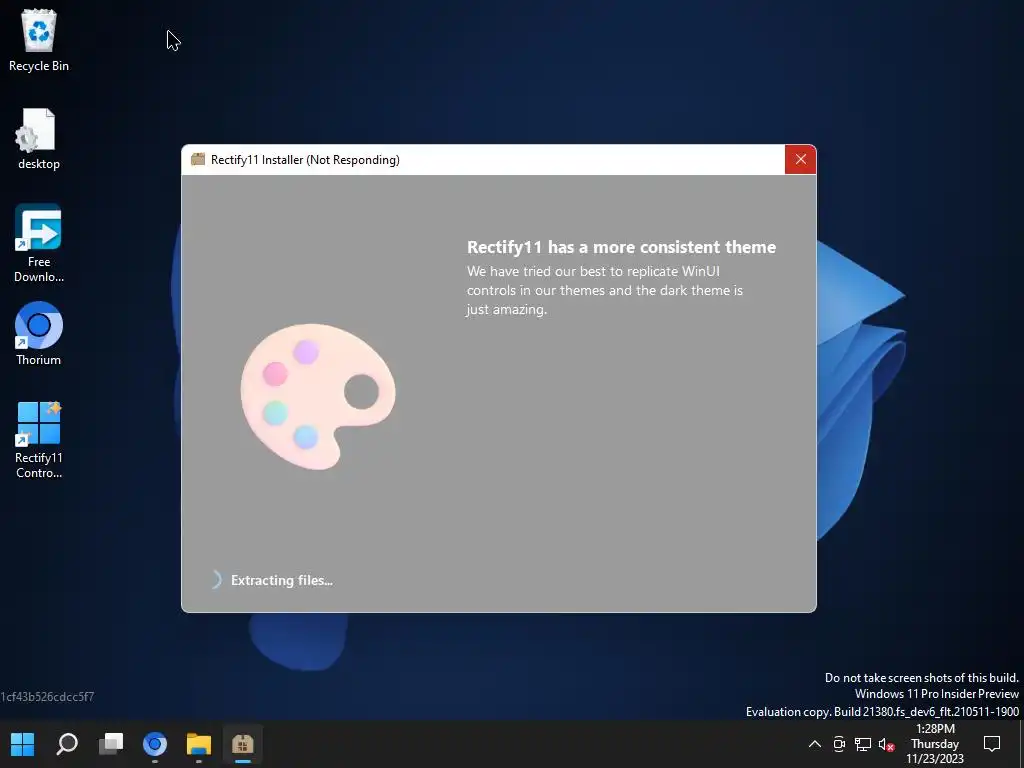Open Task View from the taskbar

pyautogui.click(x=111, y=744)
